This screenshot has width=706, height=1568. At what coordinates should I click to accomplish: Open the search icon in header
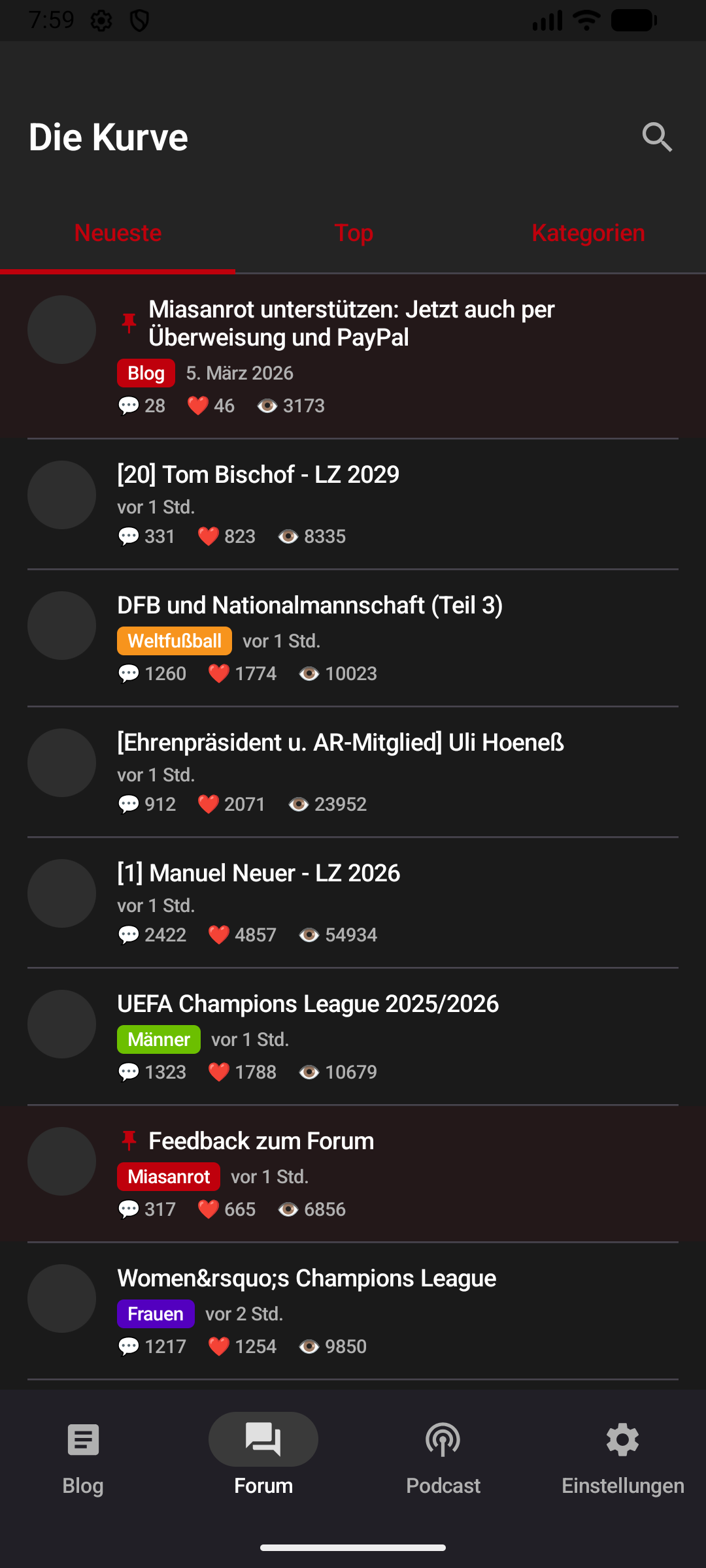pos(657,137)
